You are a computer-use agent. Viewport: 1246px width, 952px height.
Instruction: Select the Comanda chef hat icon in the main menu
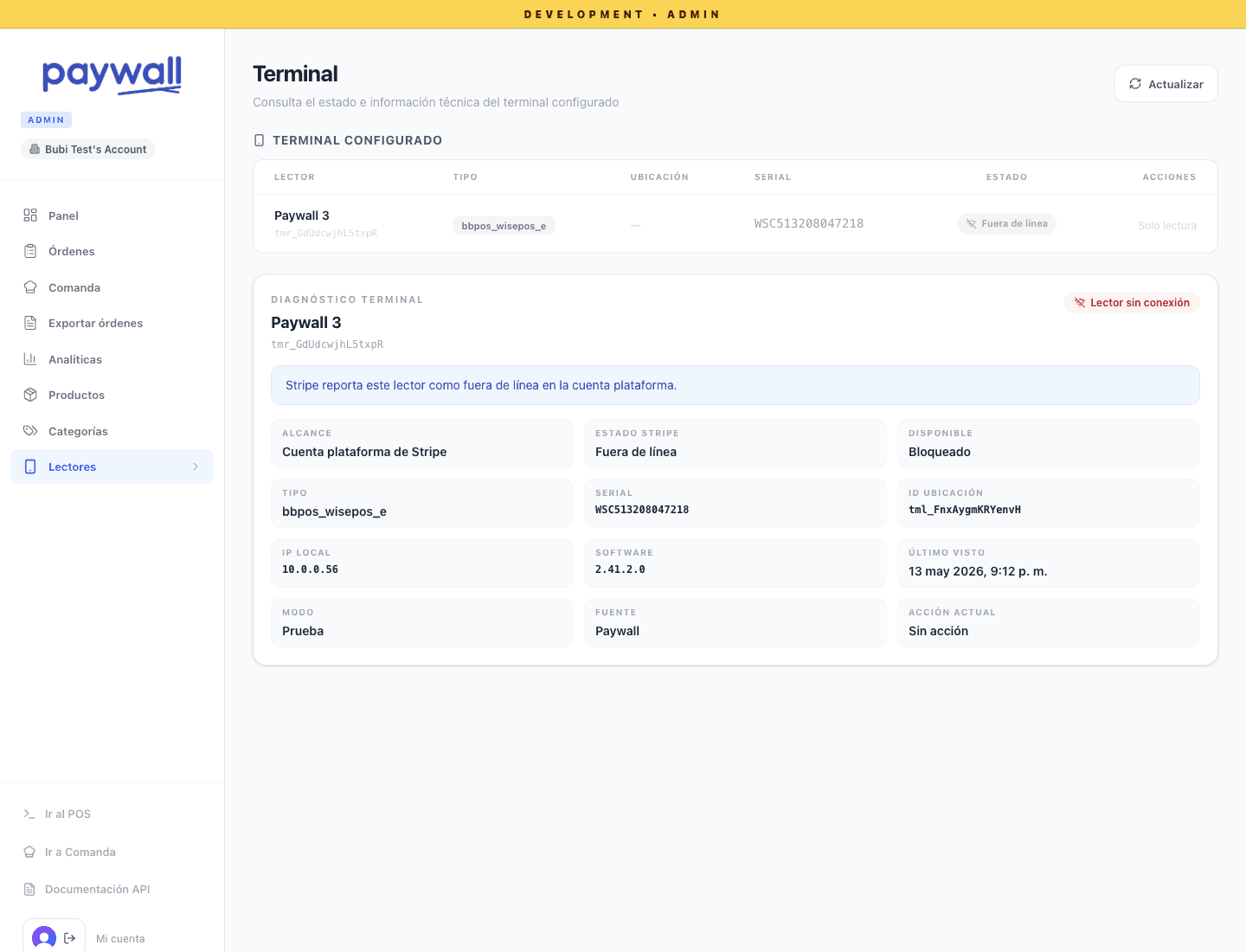(30, 287)
